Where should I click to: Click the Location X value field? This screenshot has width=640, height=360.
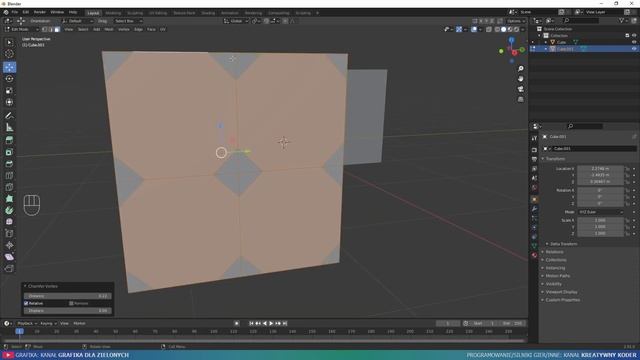[x=600, y=169]
